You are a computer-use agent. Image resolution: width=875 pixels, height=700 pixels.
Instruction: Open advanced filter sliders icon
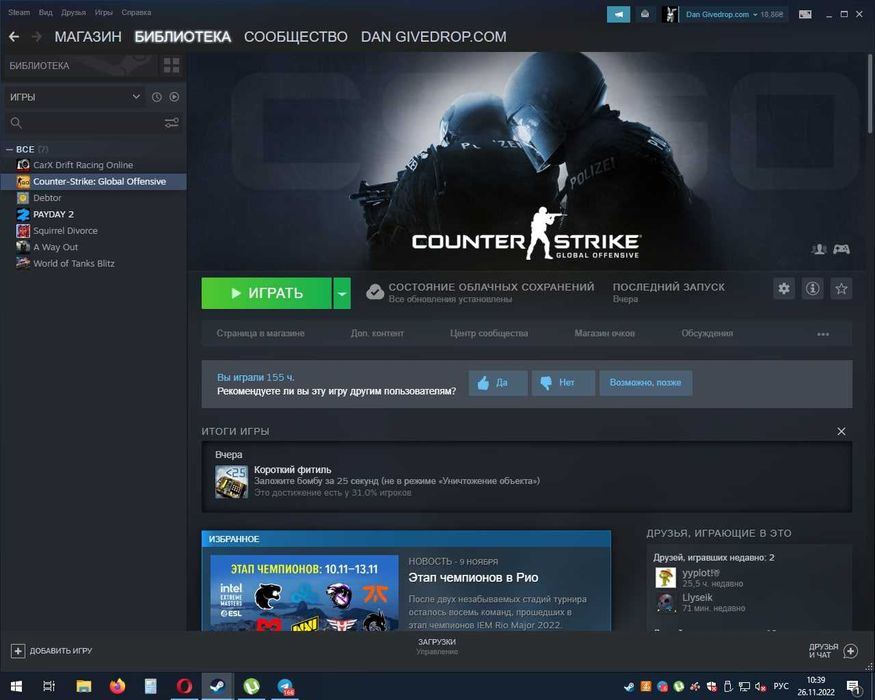pyautogui.click(x=171, y=122)
